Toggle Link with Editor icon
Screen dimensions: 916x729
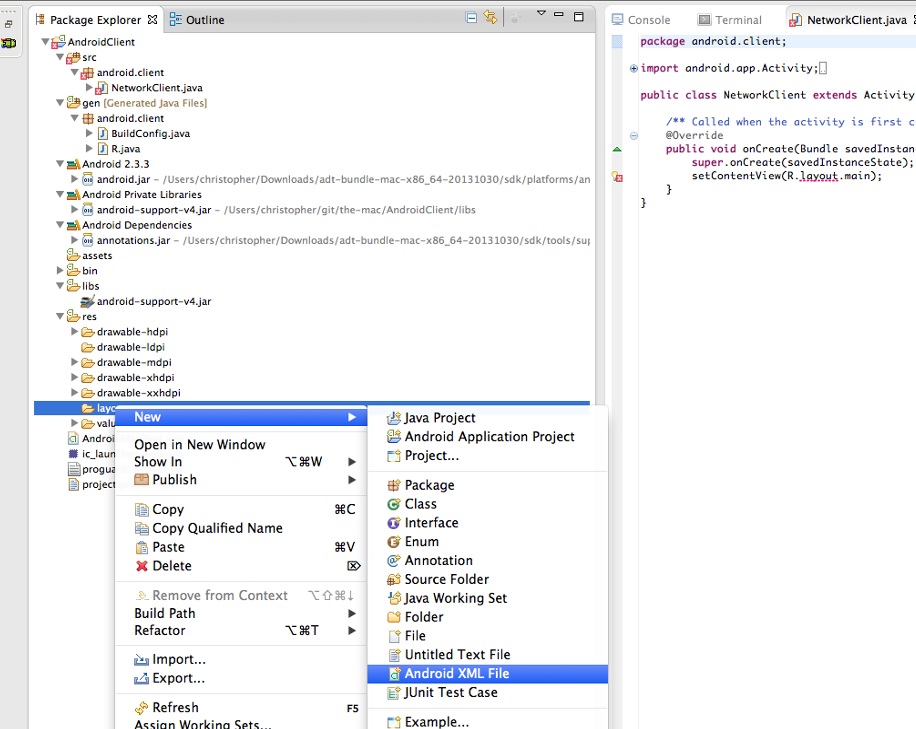point(491,18)
